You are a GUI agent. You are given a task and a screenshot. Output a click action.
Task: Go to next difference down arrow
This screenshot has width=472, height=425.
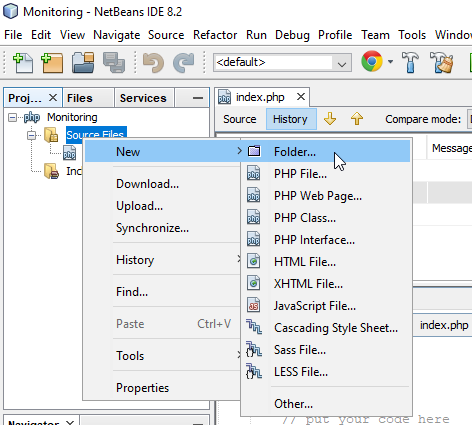pyautogui.click(x=330, y=119)
